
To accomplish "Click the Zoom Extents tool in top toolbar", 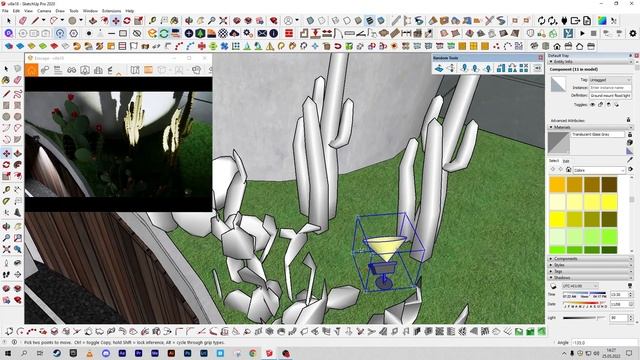I will point(223,20).
